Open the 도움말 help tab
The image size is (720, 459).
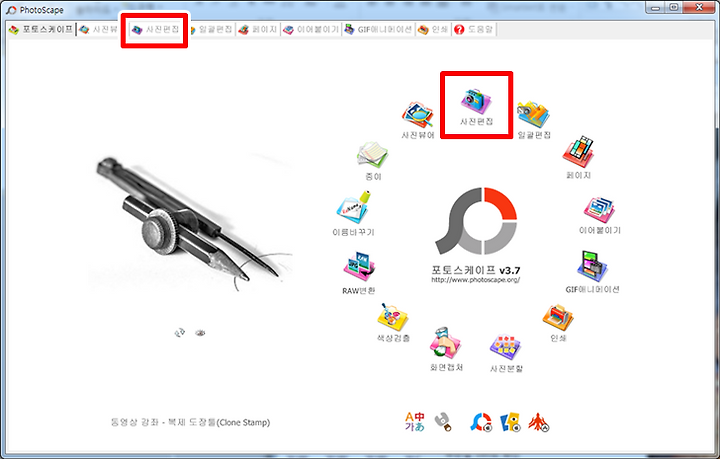[x=473, y=29]
